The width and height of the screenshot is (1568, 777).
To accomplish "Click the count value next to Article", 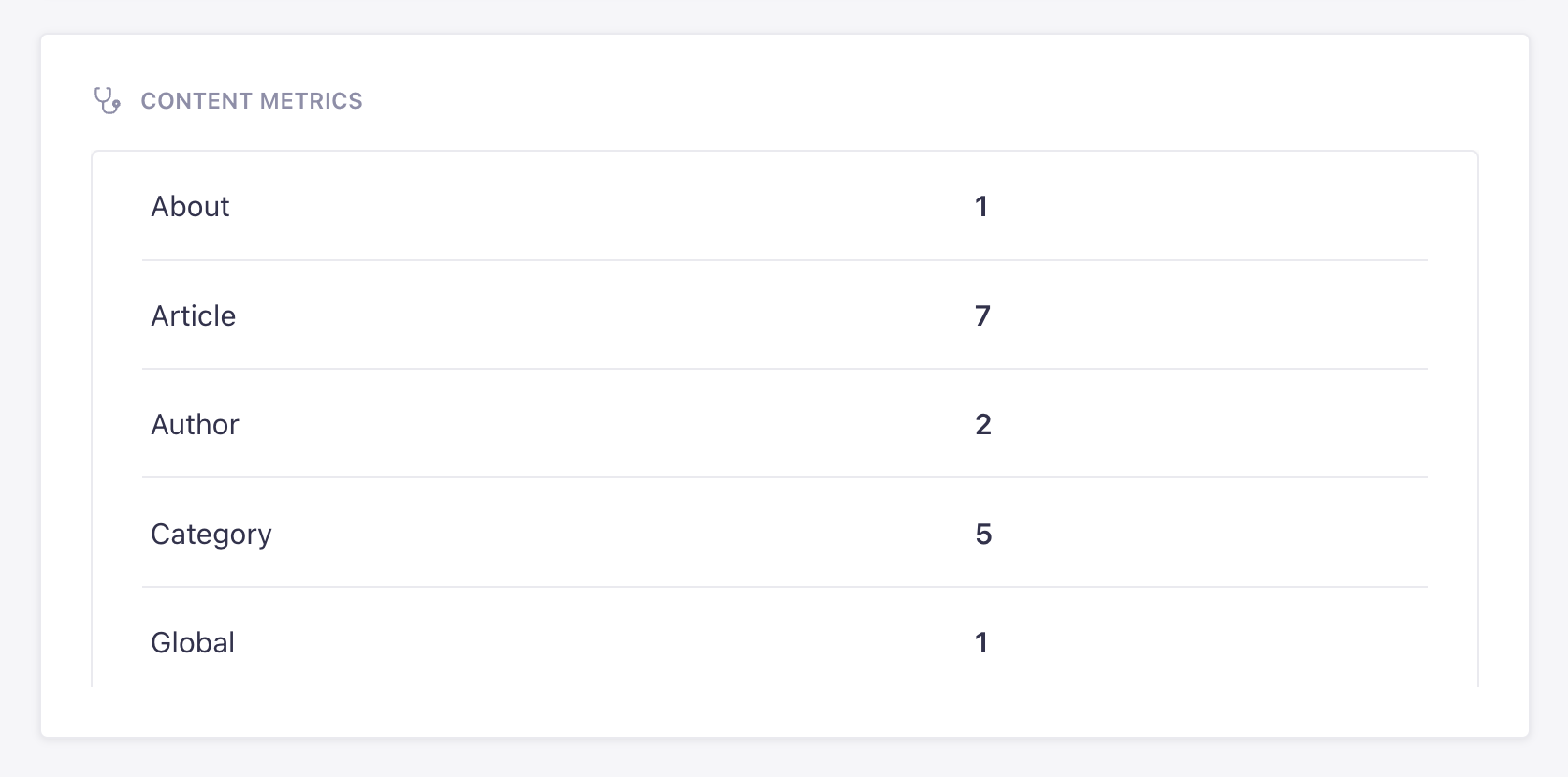I will click(983, 315).
